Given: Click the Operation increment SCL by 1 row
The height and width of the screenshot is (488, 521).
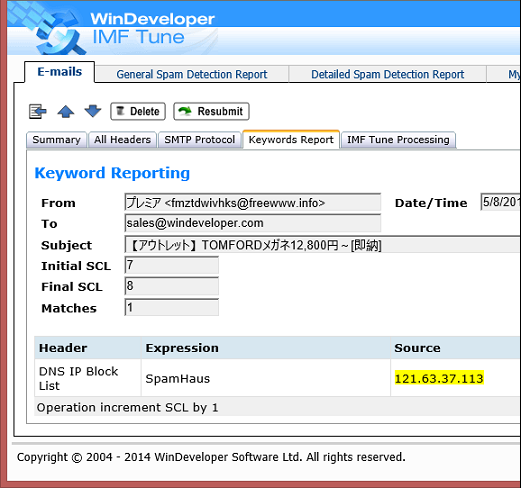Looking at the screenshot, I should [277, 407].
